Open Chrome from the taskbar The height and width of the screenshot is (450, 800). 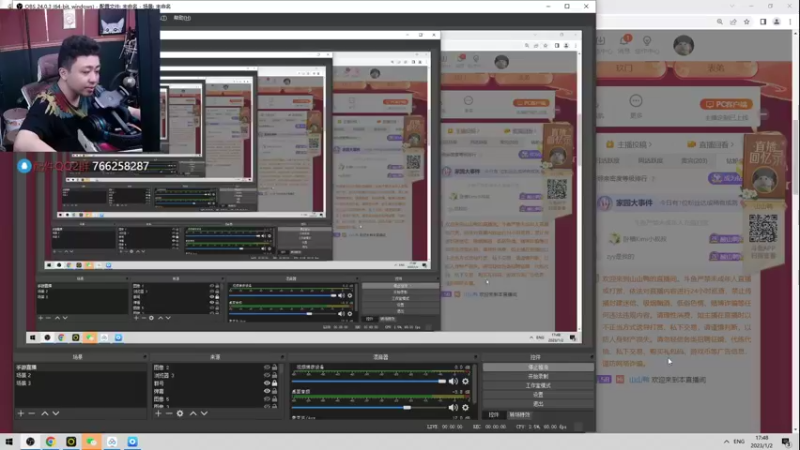(51, 441)
